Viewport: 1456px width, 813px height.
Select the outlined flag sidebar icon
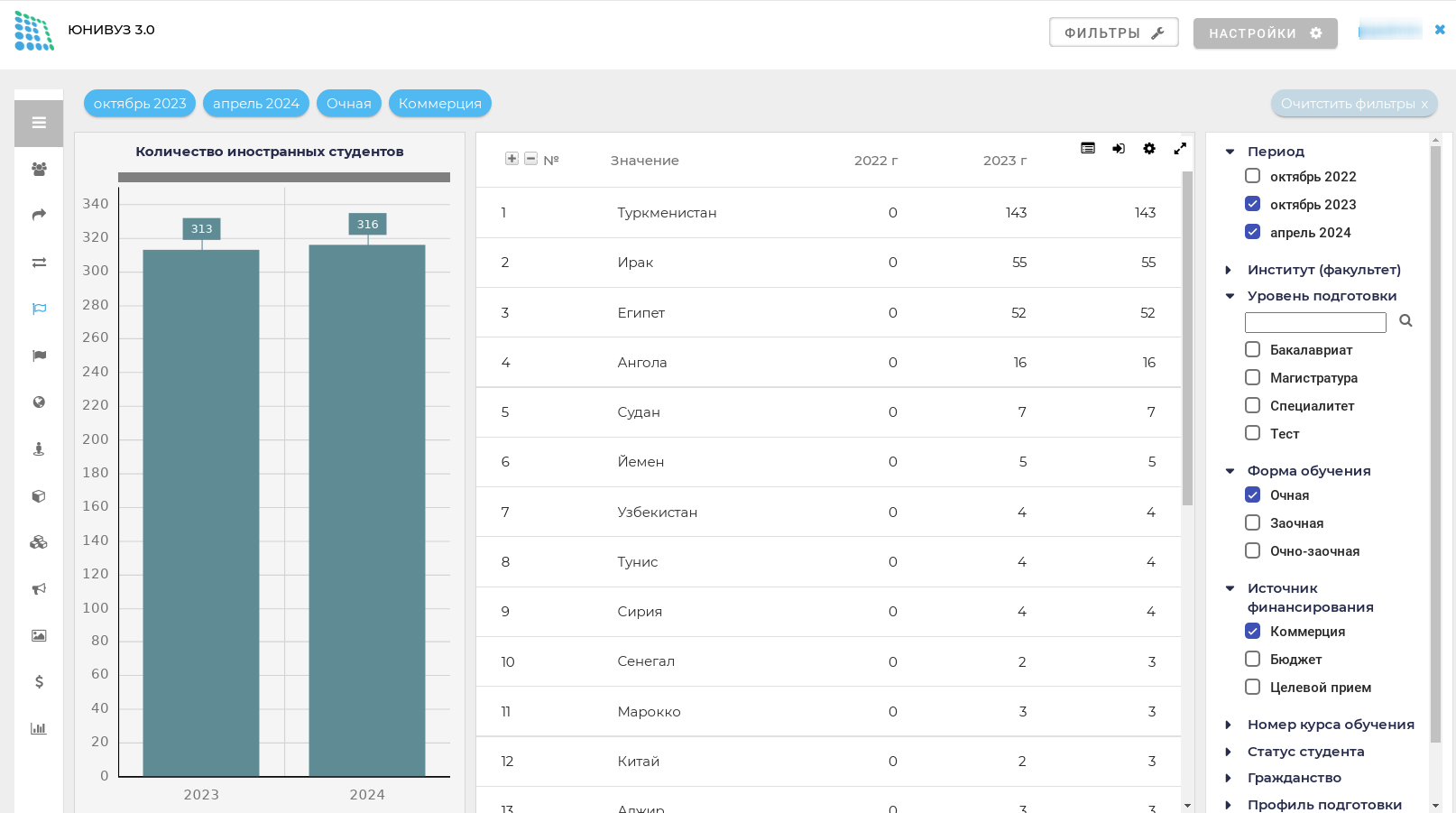39,309
